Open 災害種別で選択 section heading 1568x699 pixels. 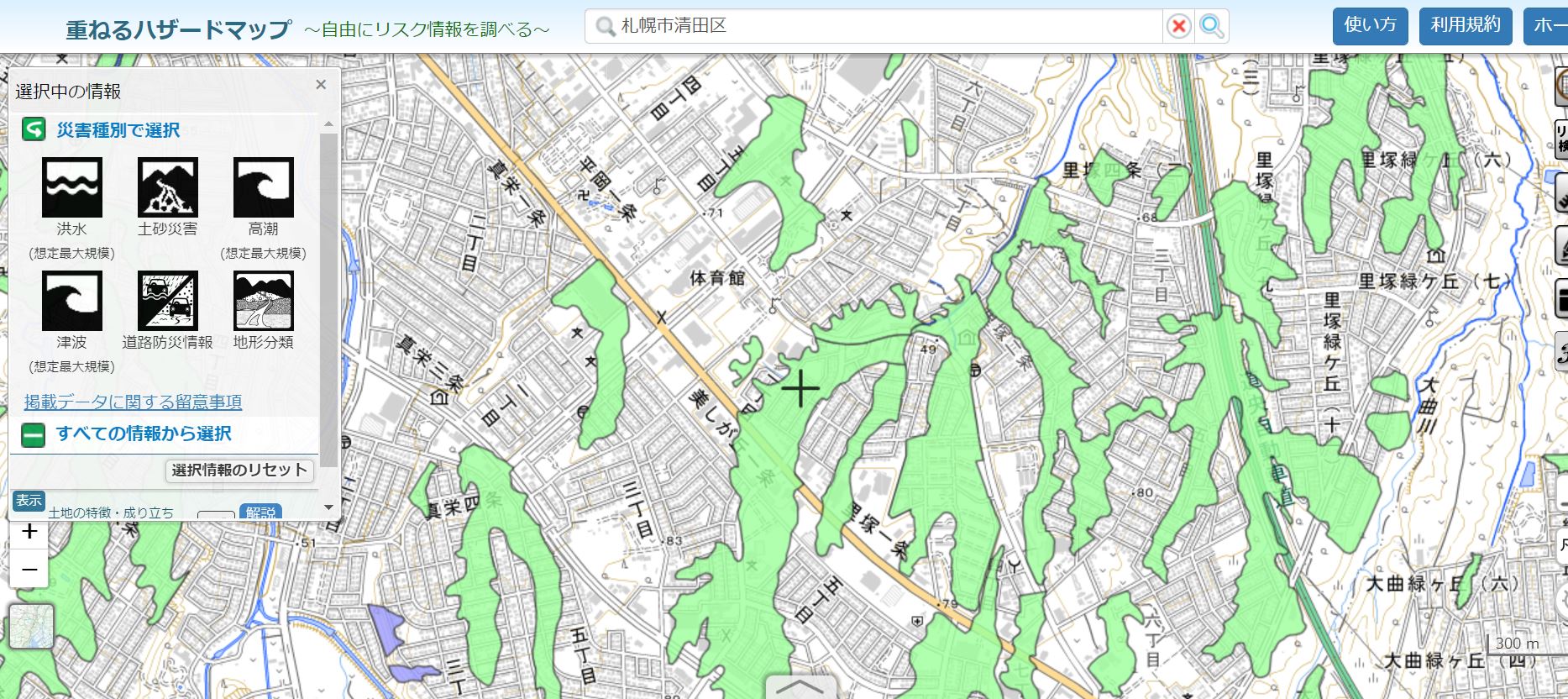tap(118, 130)
